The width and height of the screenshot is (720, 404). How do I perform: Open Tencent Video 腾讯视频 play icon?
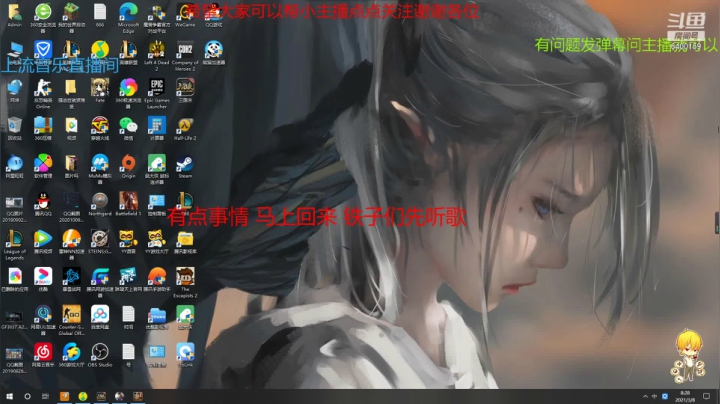[43, 239]
